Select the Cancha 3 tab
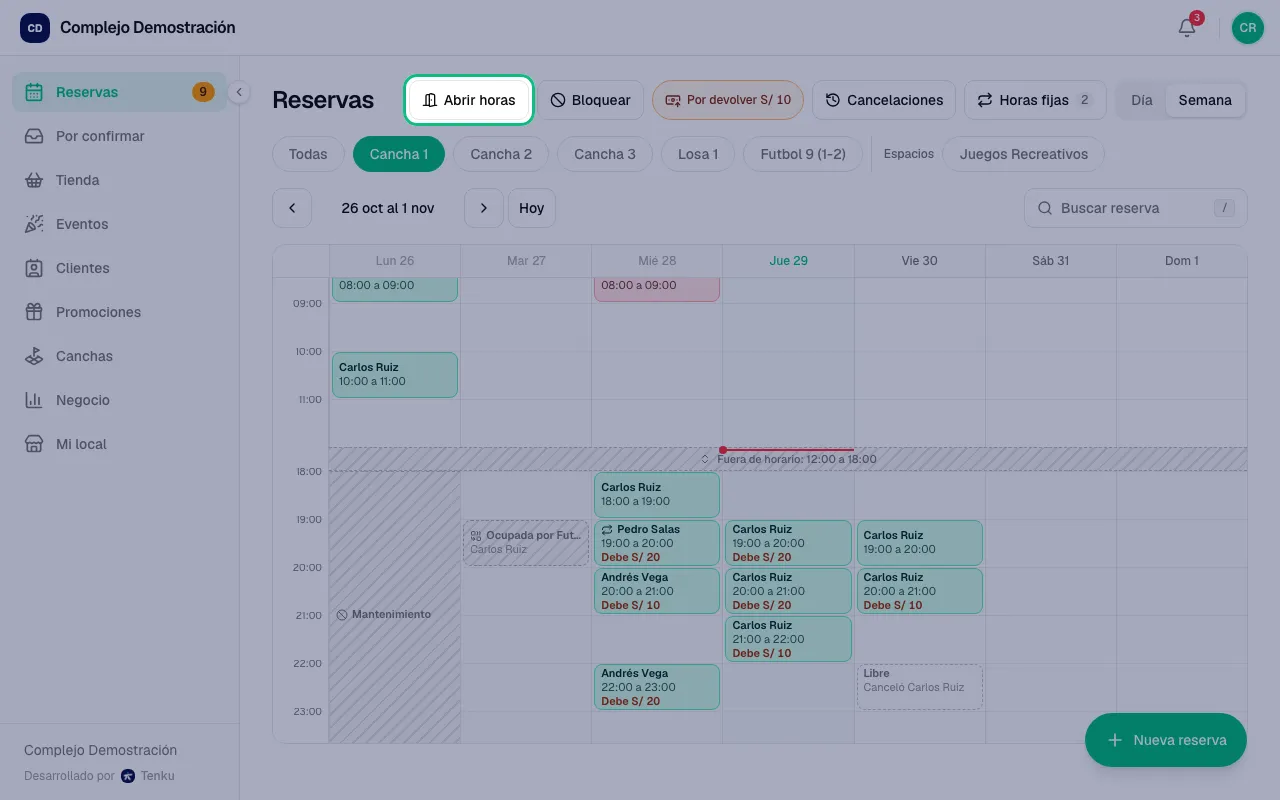The image size is (1280, 800). 605,154
